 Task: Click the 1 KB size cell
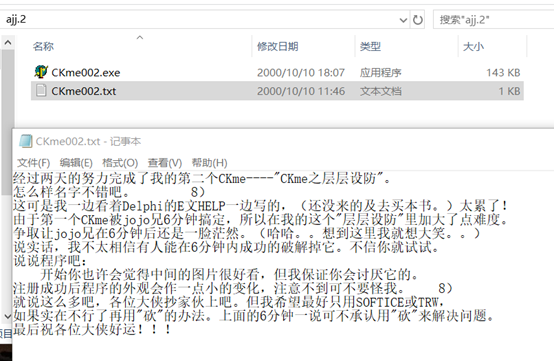point(509,91)
